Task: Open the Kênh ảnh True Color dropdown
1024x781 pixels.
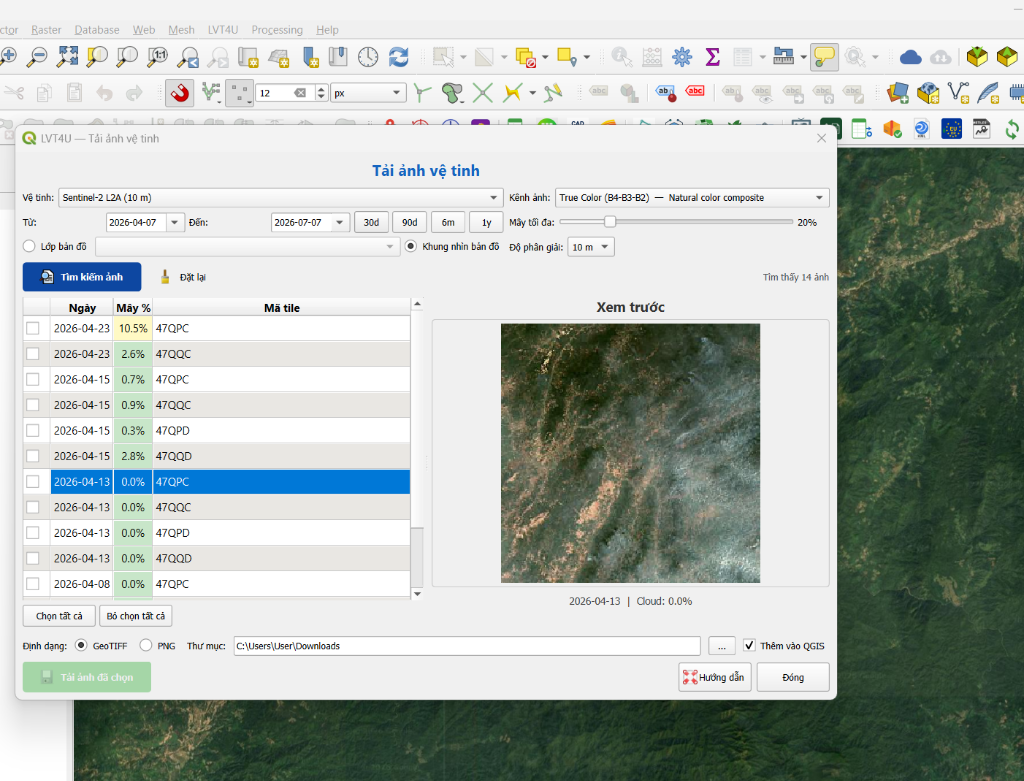Action: pyautogui.click(x=692, y=198)
